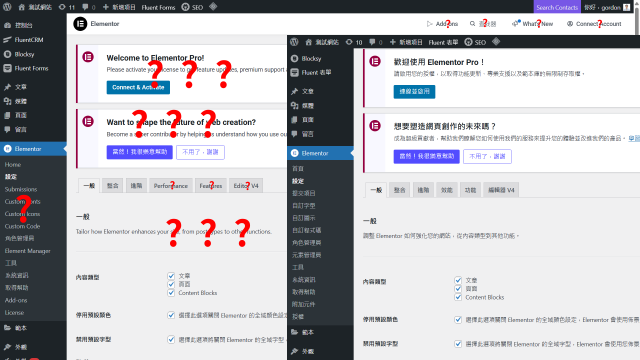Open the templates folder icon in the right window sidebar

pos(295,332)
